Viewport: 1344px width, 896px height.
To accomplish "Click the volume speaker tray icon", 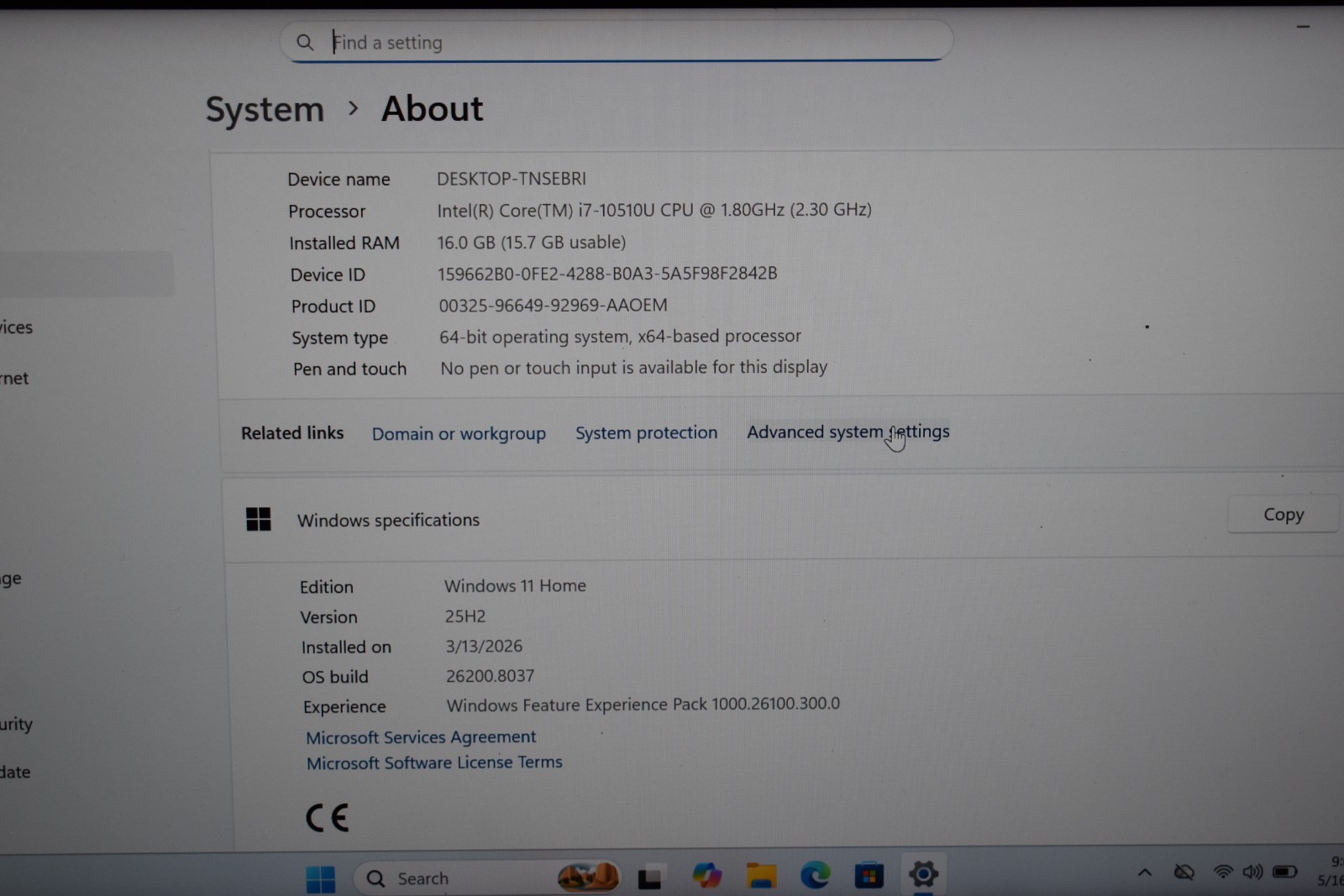I will click(x=1252, y=872).
